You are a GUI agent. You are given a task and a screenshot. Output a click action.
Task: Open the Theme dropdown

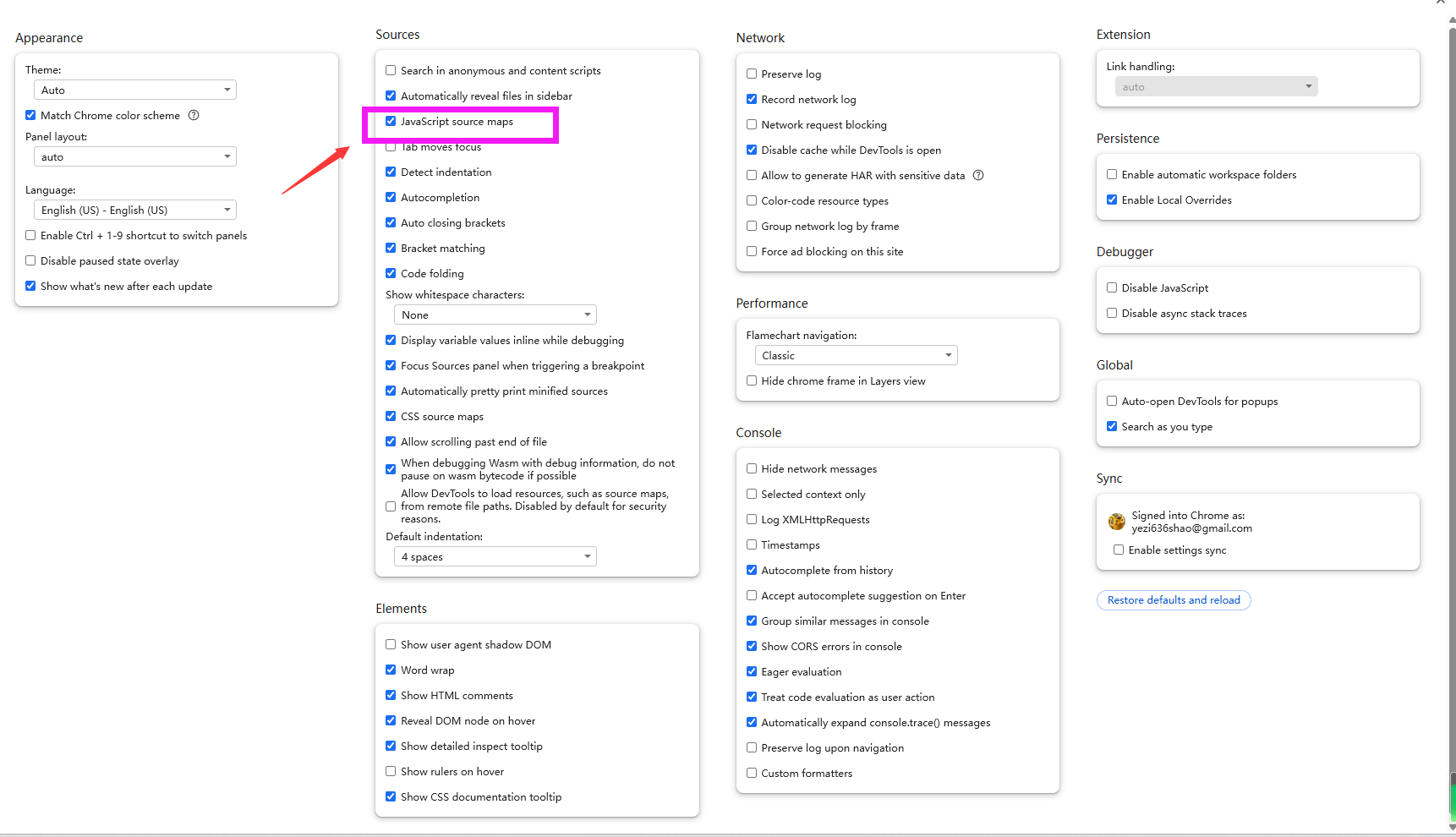pyautogui.click(x=135, y=90)
